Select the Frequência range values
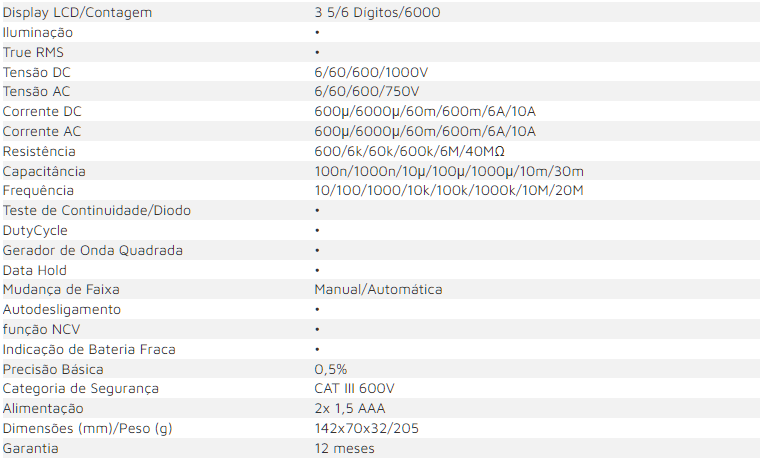This screenshot has height=460, width=761. 448,190
